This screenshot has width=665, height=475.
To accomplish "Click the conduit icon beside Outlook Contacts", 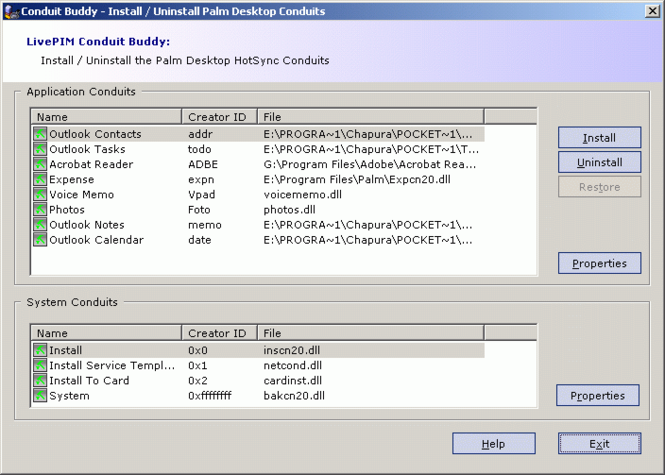I will click(40, 134).
